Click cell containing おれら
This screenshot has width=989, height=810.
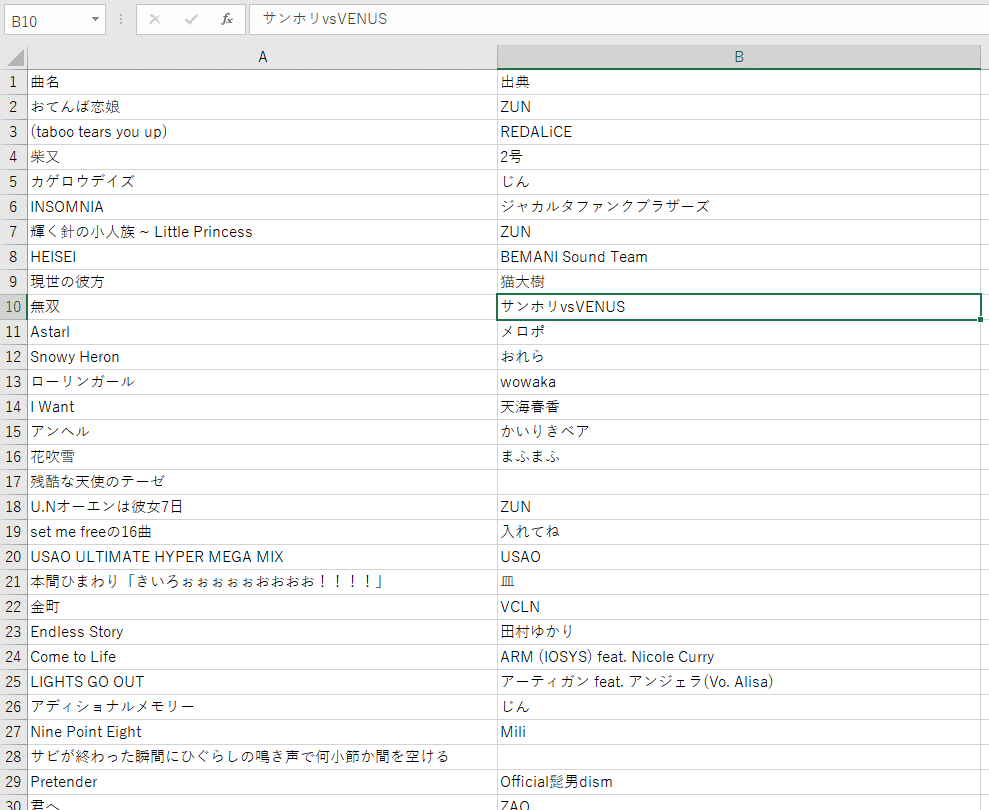[x=739, y=357]
